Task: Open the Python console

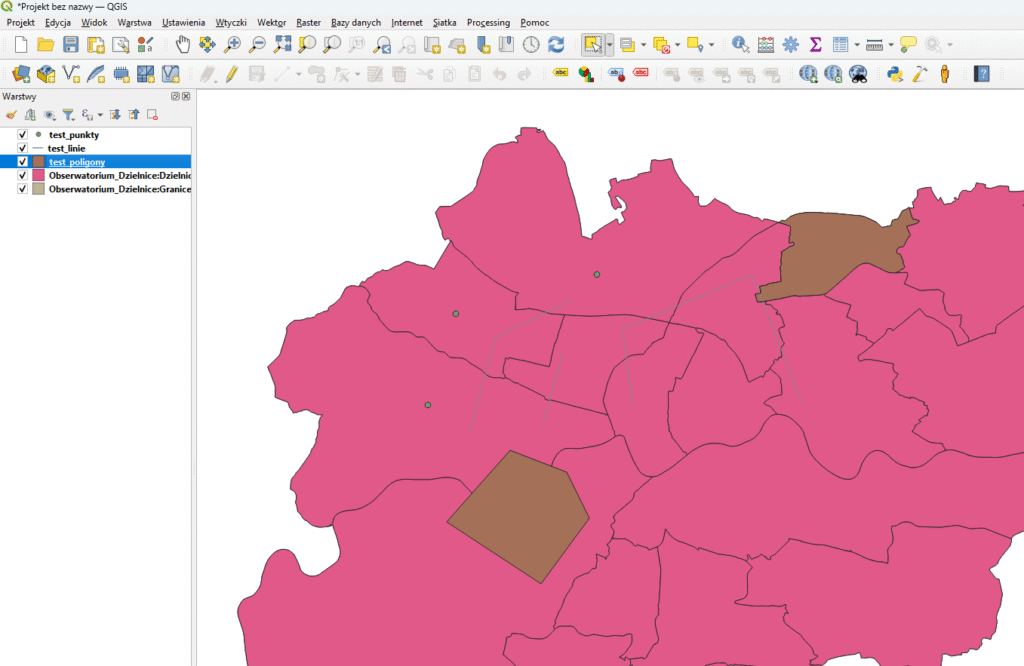Action: click(895, 73)
